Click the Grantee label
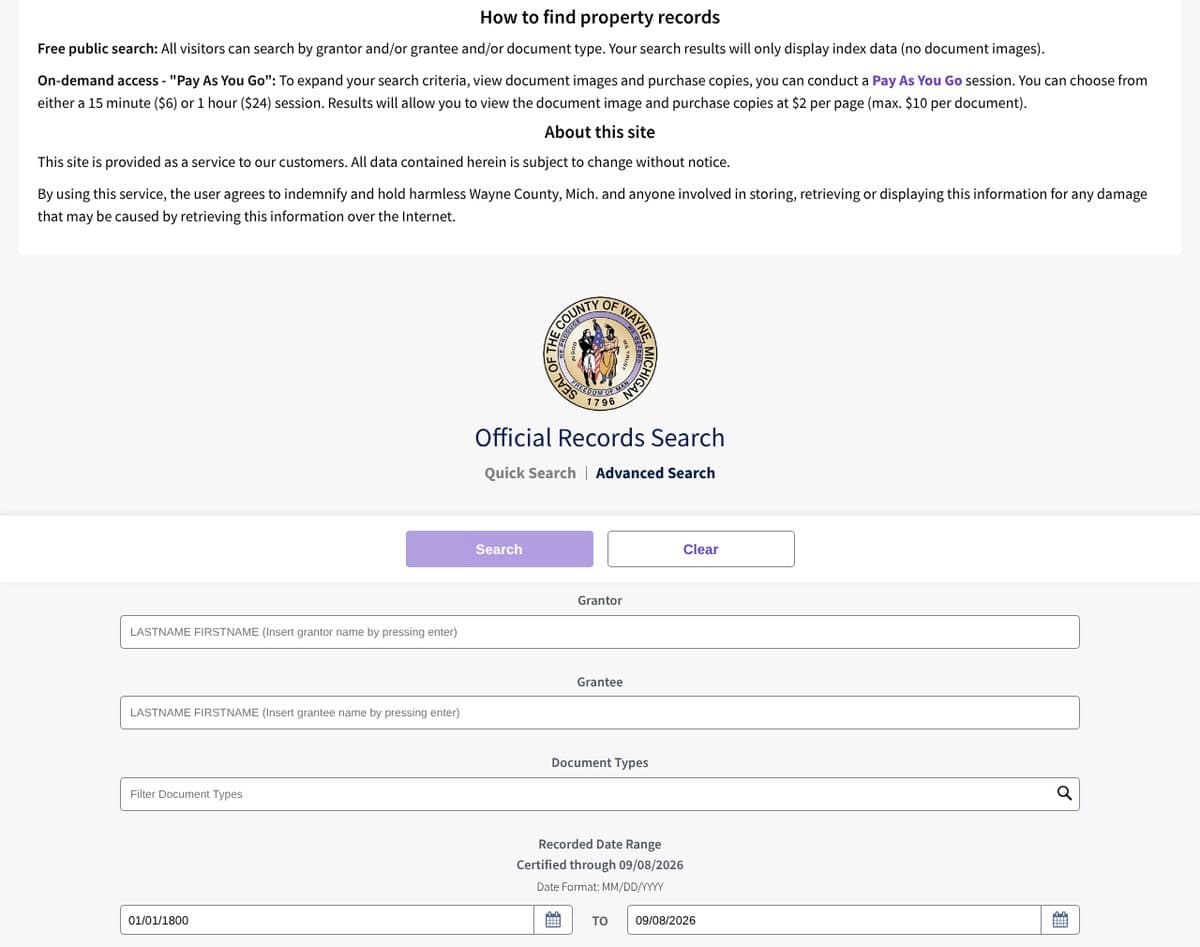This screenshot has width=1200, height=947. (600, 682)
